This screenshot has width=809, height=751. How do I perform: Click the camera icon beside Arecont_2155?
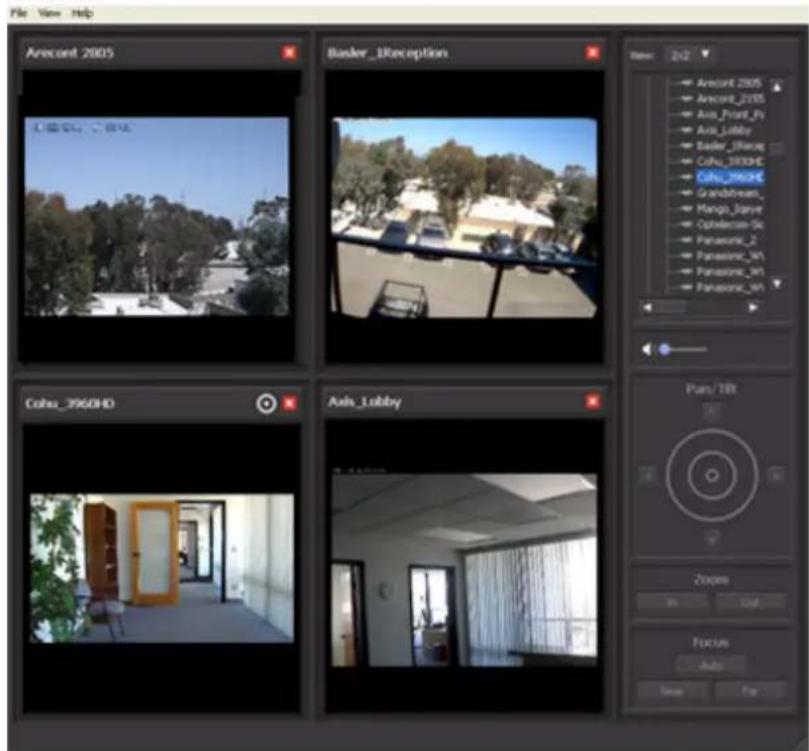686,99
